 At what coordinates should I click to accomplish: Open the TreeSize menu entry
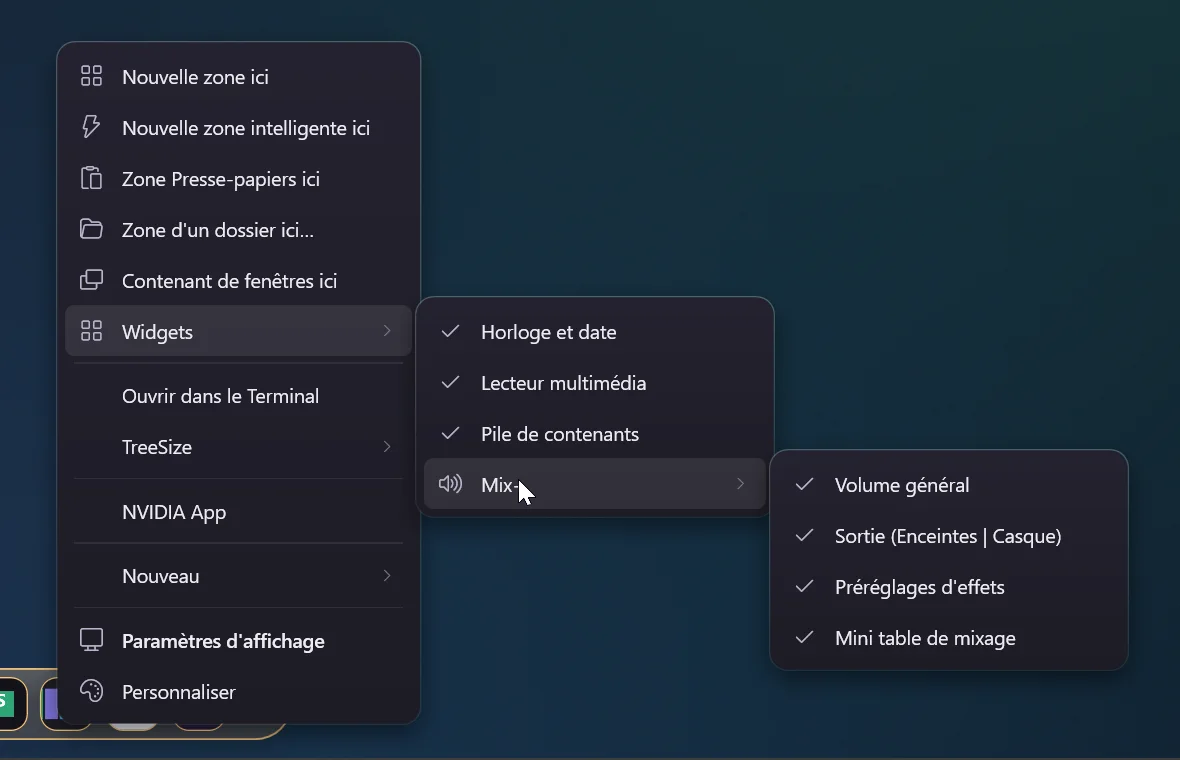tap(238, 447)
